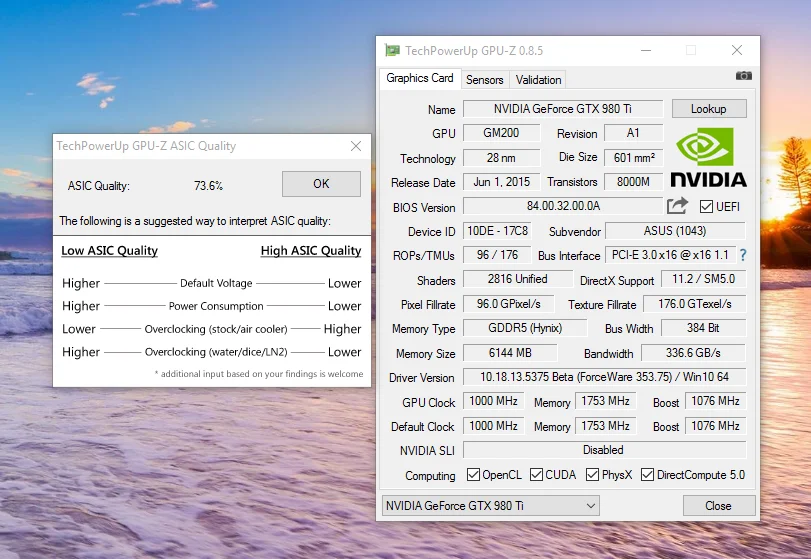Click the Revision field showing A1
This screenshot has height=559, width=811.
coord(634,133)
